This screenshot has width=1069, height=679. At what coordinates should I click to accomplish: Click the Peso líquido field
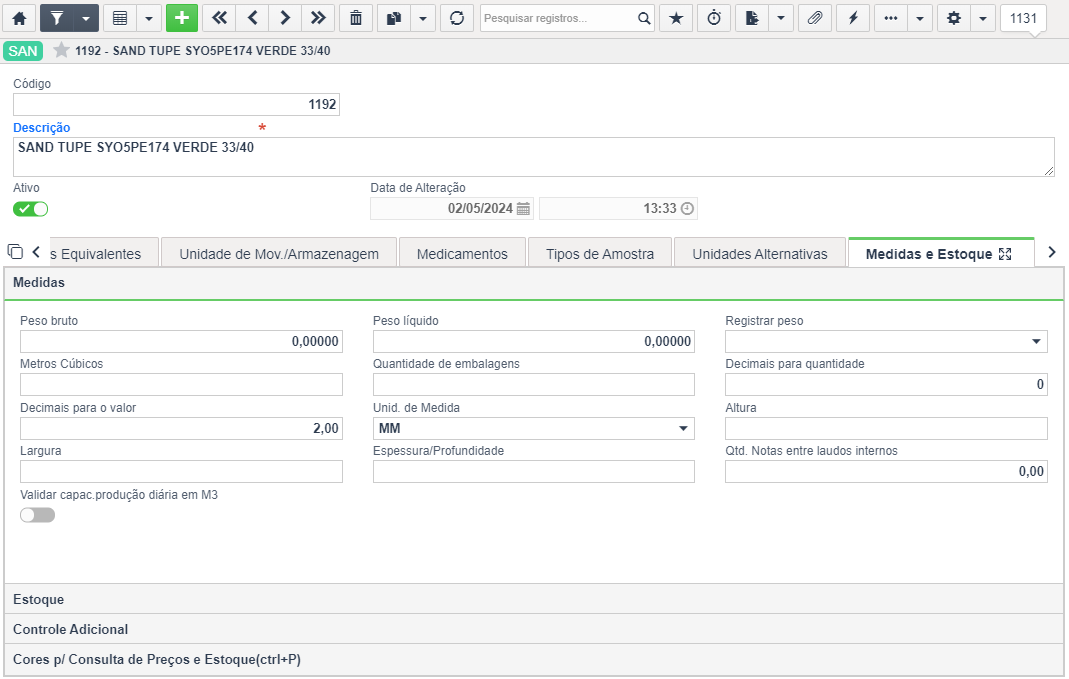(534, 342)
